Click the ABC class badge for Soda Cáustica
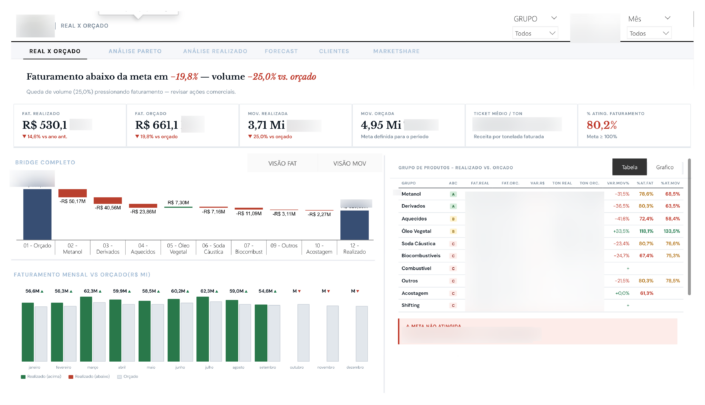 [x=454, y=243]
